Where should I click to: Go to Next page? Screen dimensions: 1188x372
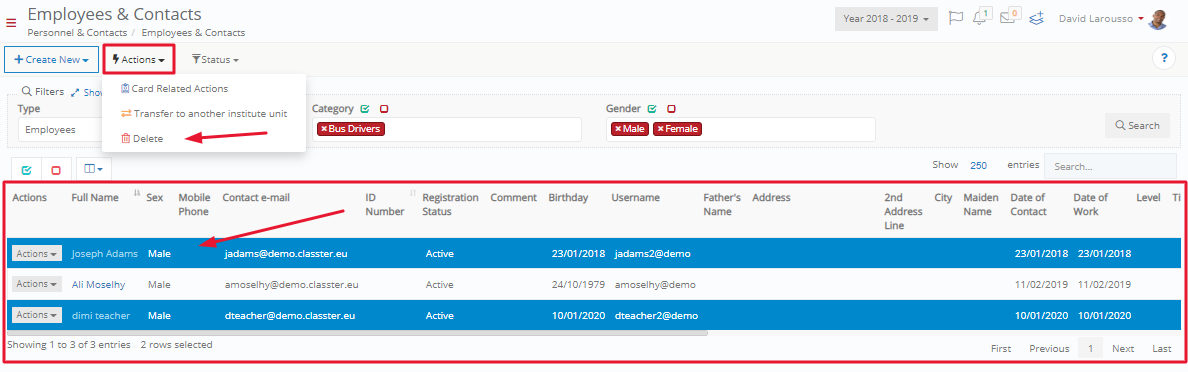1123,349
